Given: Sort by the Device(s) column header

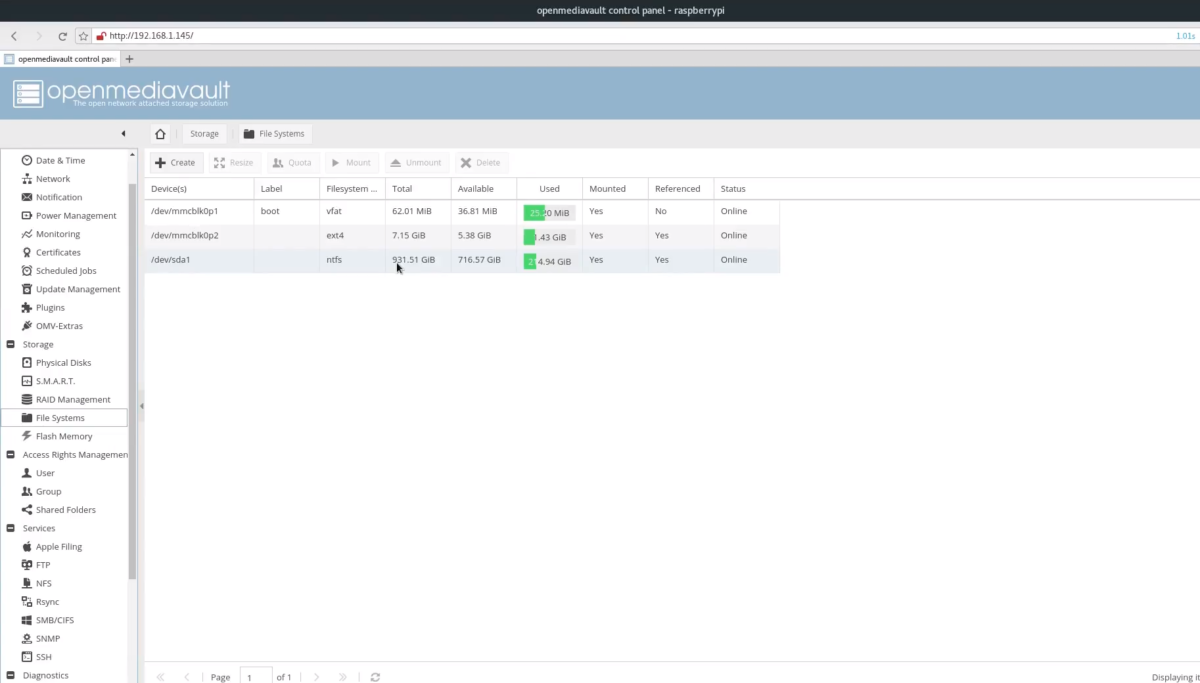Looking at the screenshot, I should (x=199, y=188).
